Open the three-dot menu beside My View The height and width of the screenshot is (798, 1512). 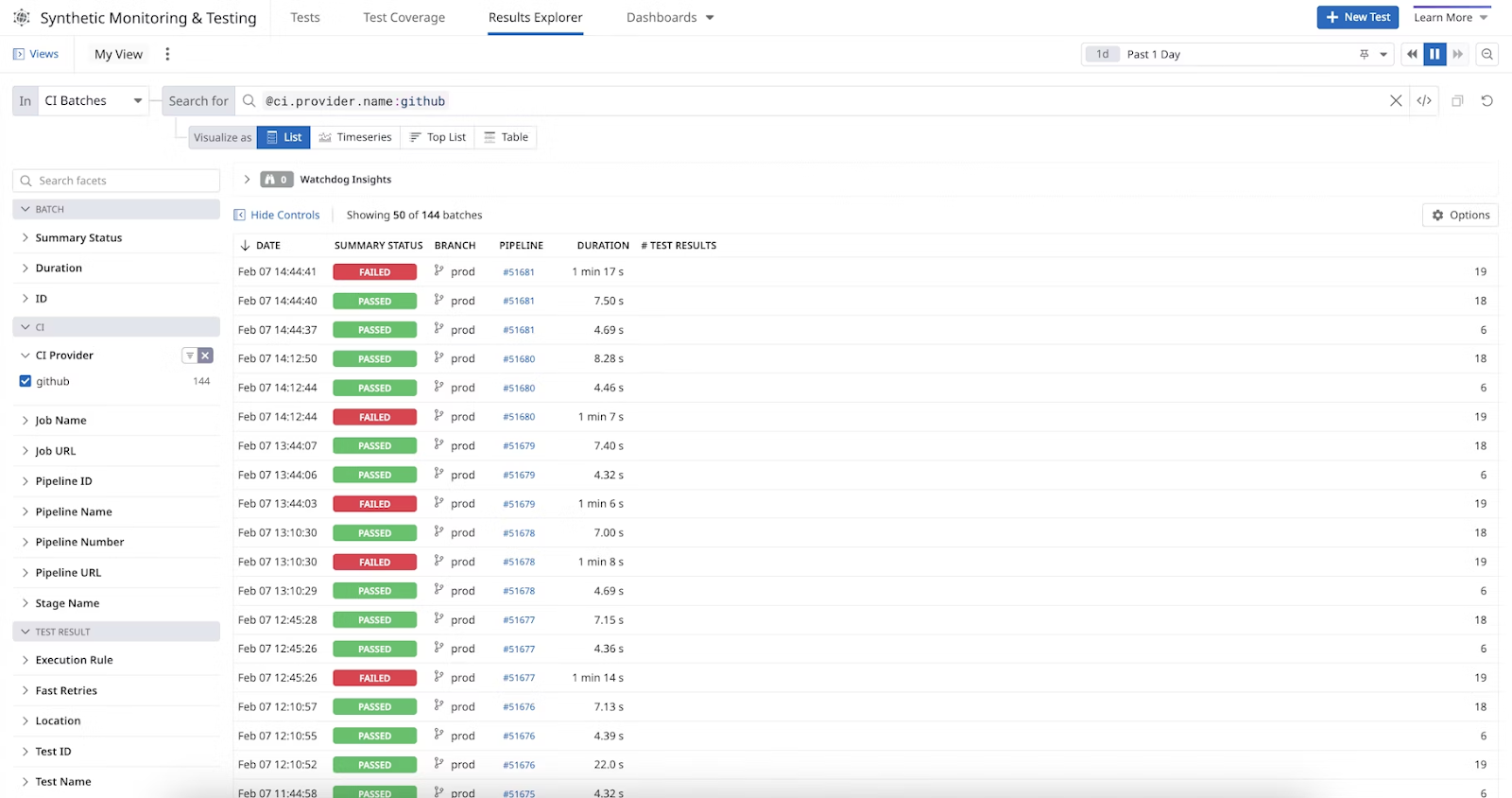(167, 54)
